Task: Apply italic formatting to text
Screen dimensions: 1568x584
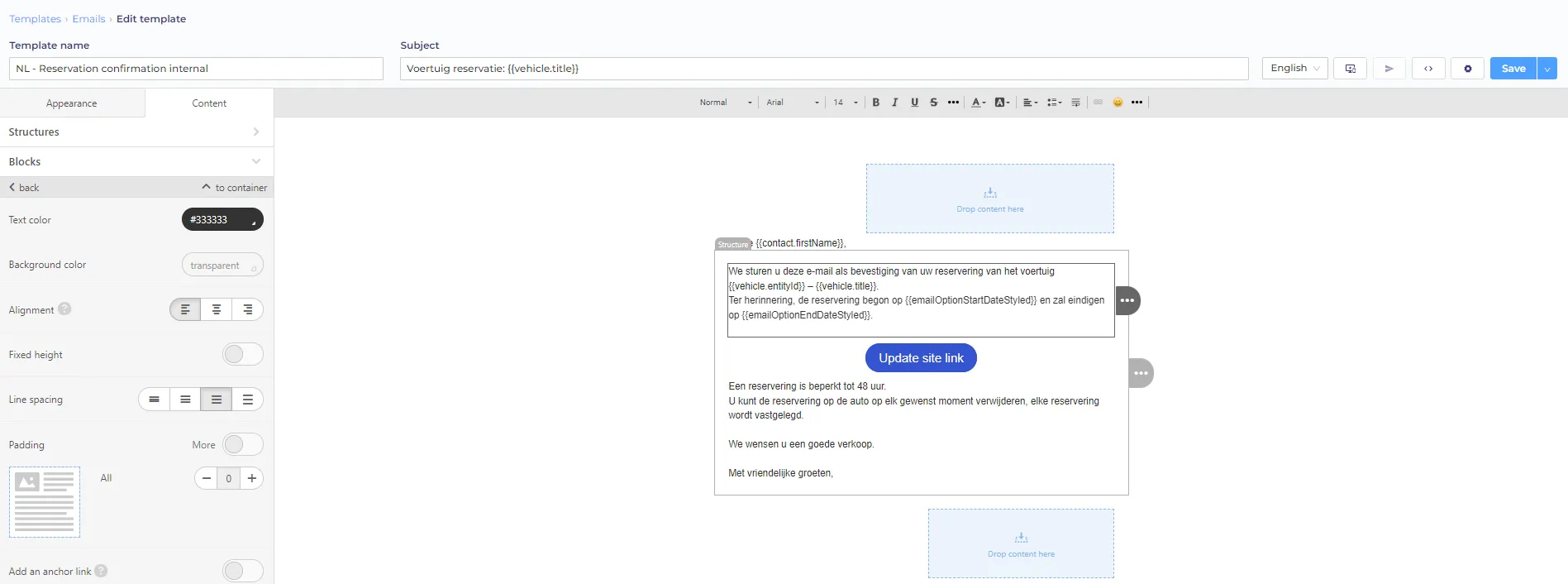Action: pyautogui.click(x=895, y=103)
